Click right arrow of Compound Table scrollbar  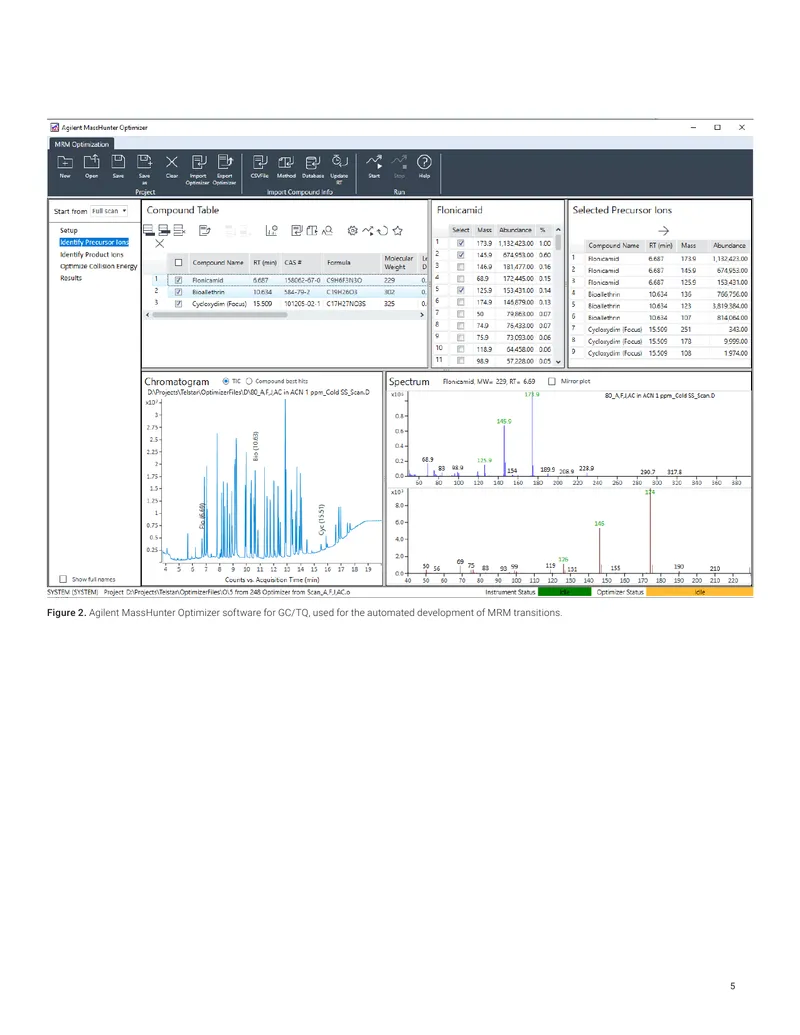[x=422, y=315]
